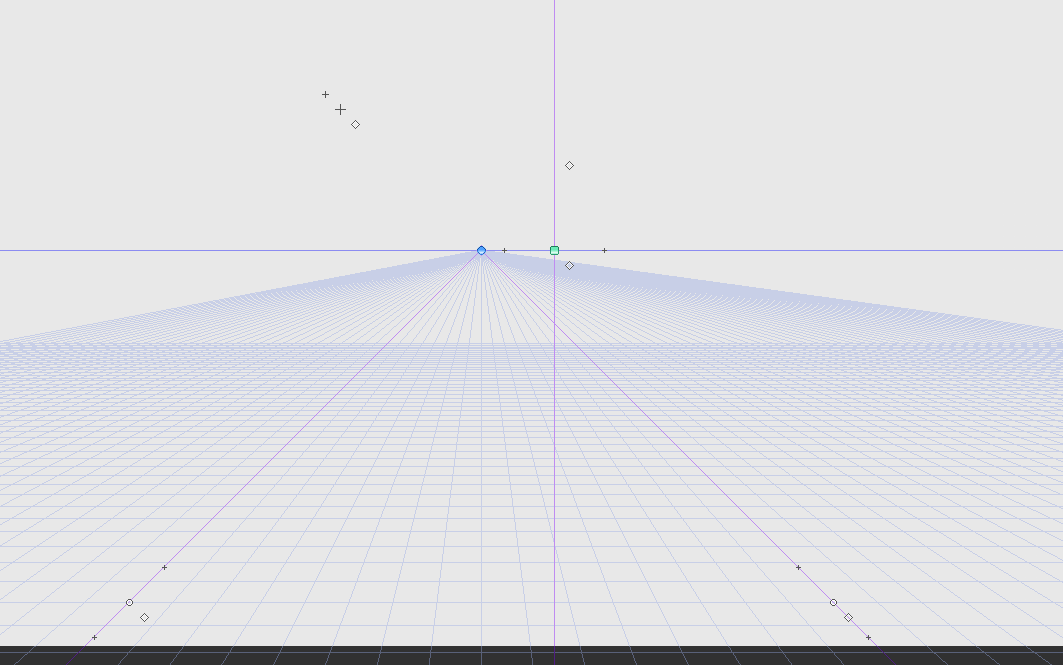Image resolution: width=1063 pixels, height=665 pixels.
Task: Click the upper plus handle on the right guide line
Action: [x=799, y=567]
